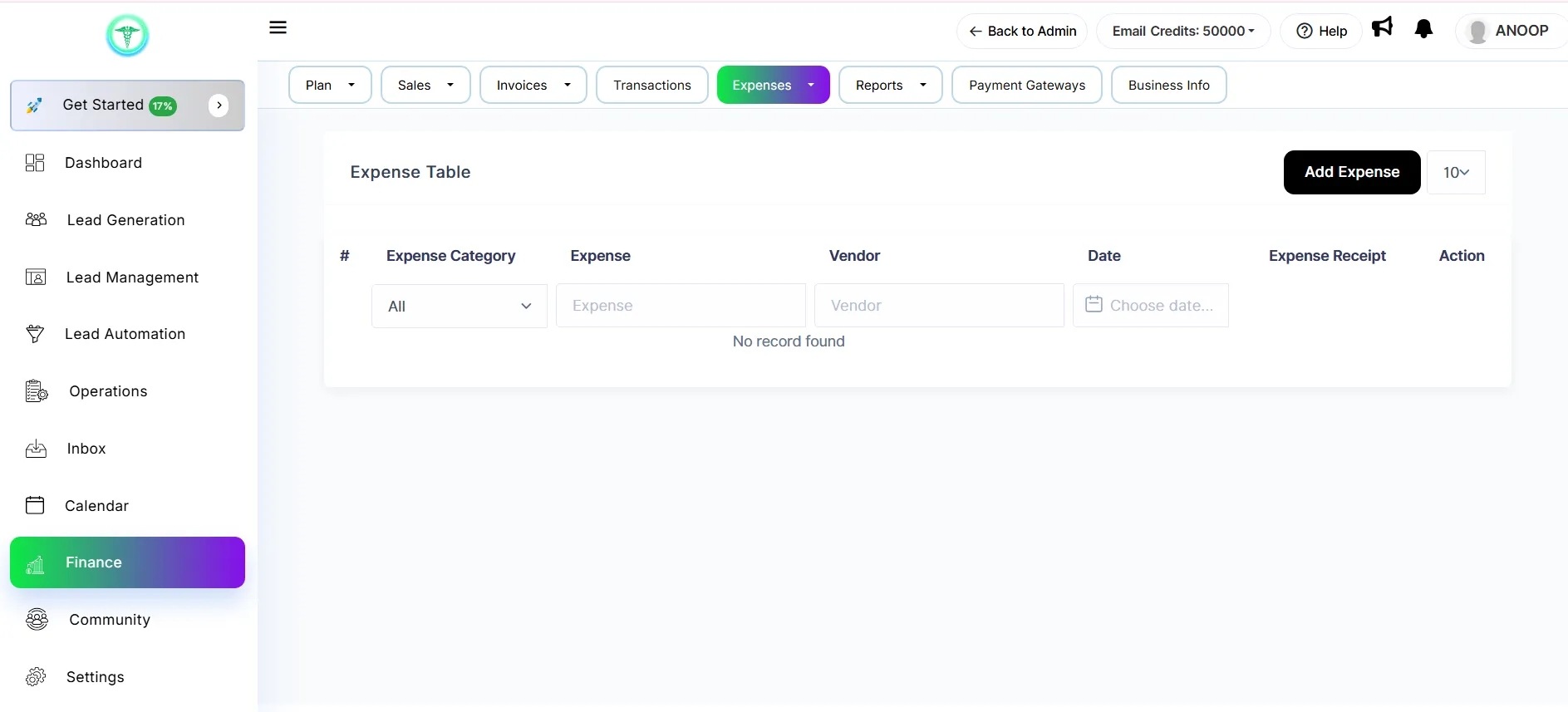
Task: Click the Community group icon
Action: point(37,619)
